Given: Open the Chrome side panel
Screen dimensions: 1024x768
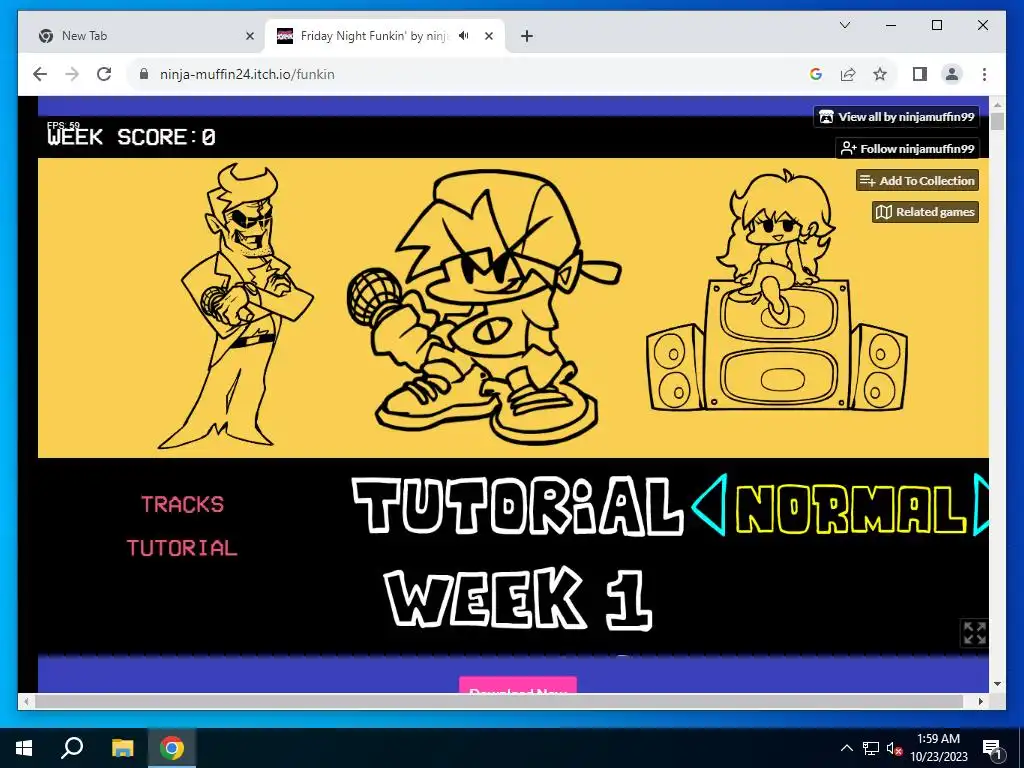Looking at the screenshot, I should point(920,74).
